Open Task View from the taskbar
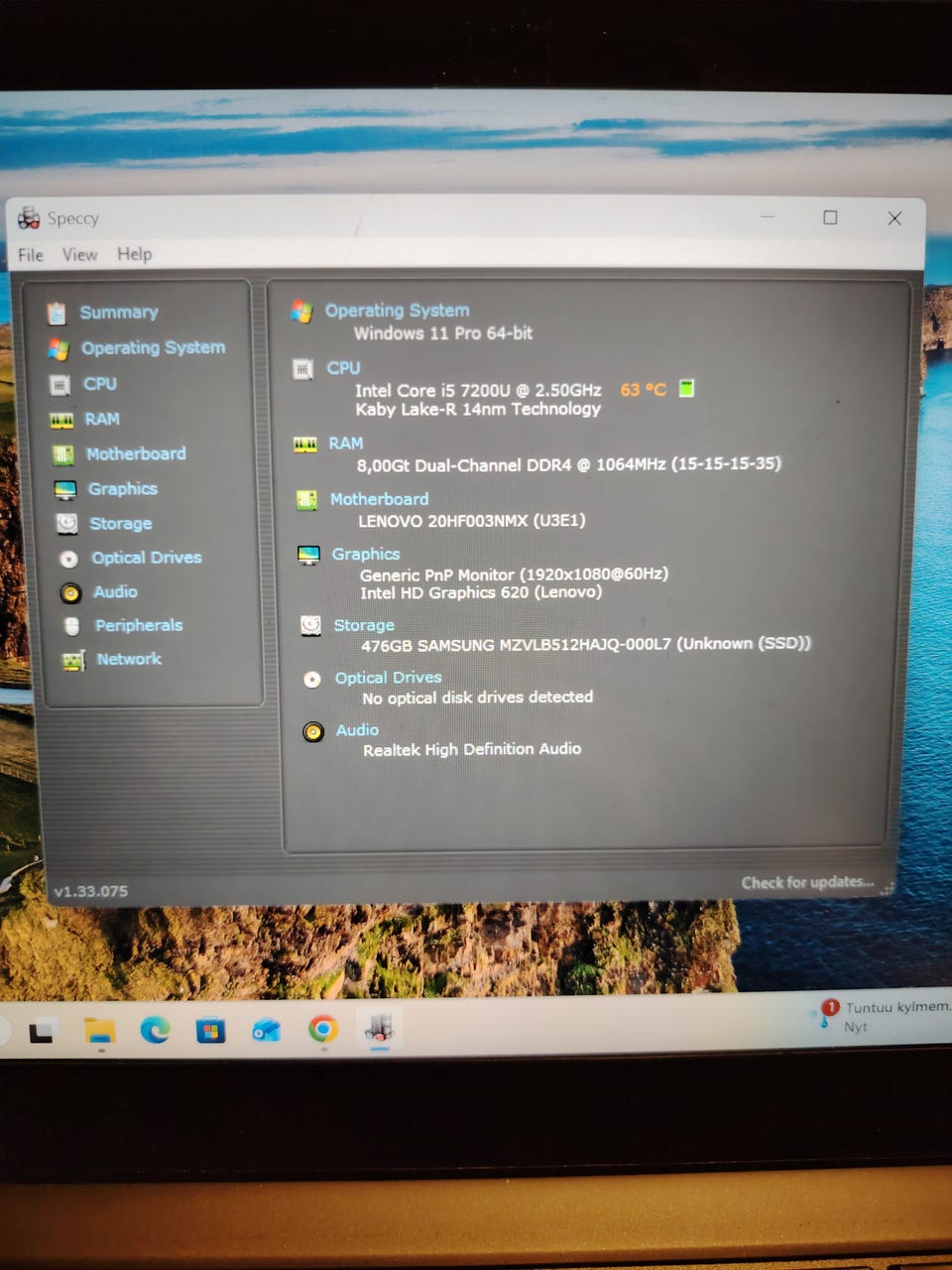Image resolution: width=952 pixels, height=1270 pixels. pyautogui.click(x=41, y=1032)
